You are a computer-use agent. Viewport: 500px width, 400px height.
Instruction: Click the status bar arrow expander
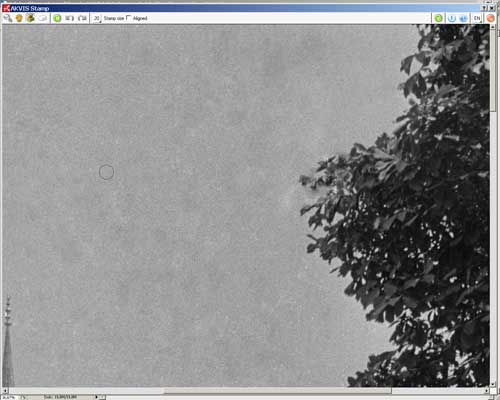pos(96,397)
